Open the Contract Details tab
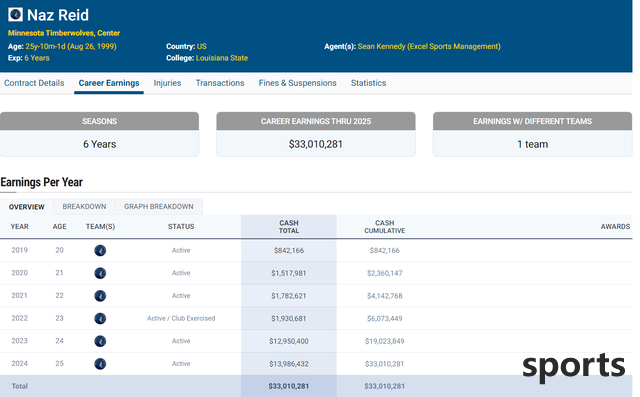Viewport: 640px width, 397px height. pos(34,83)
